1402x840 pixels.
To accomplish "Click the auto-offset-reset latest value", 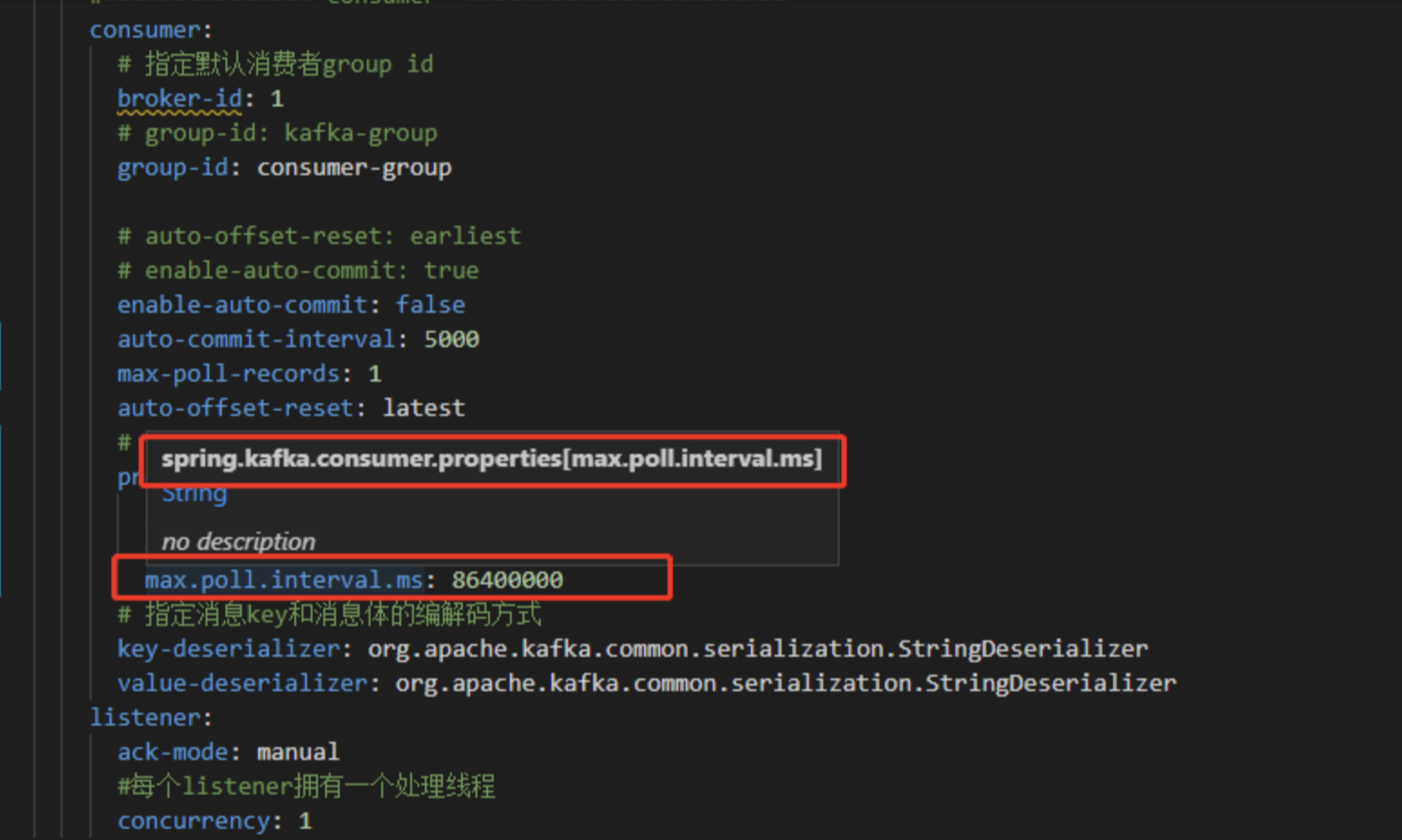I will coord(422,407).
